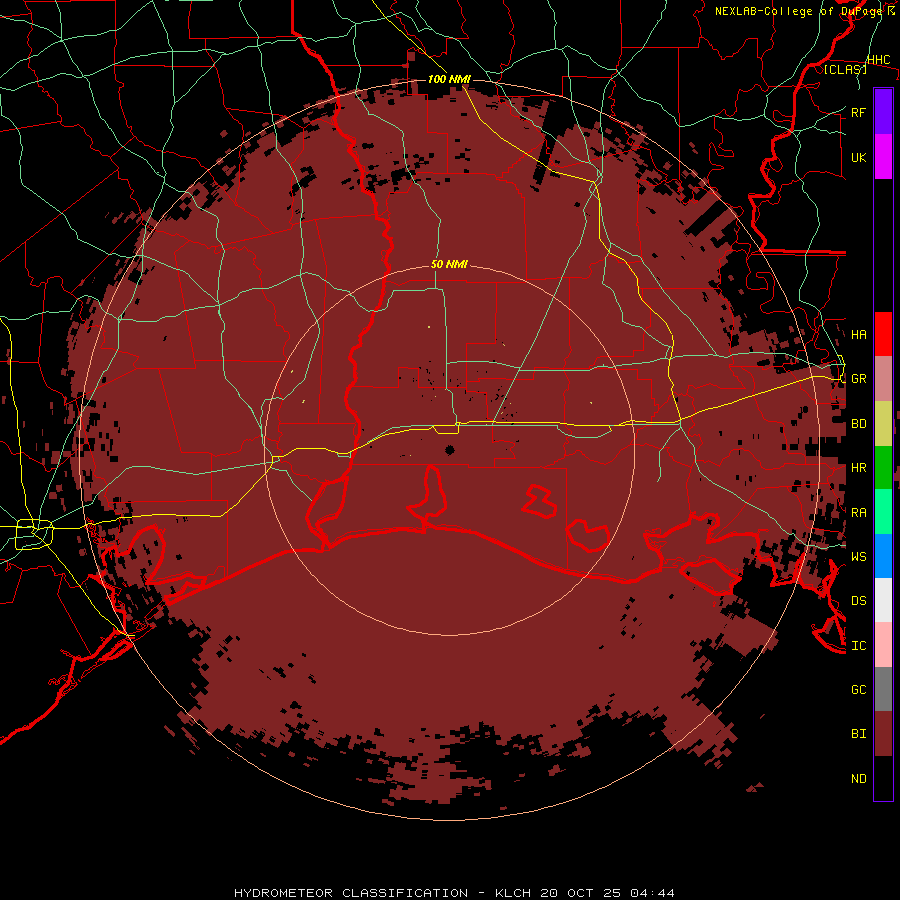Click the WS blue legend swatch
Screen dimensions: 900x900
(x=883, y=556)
